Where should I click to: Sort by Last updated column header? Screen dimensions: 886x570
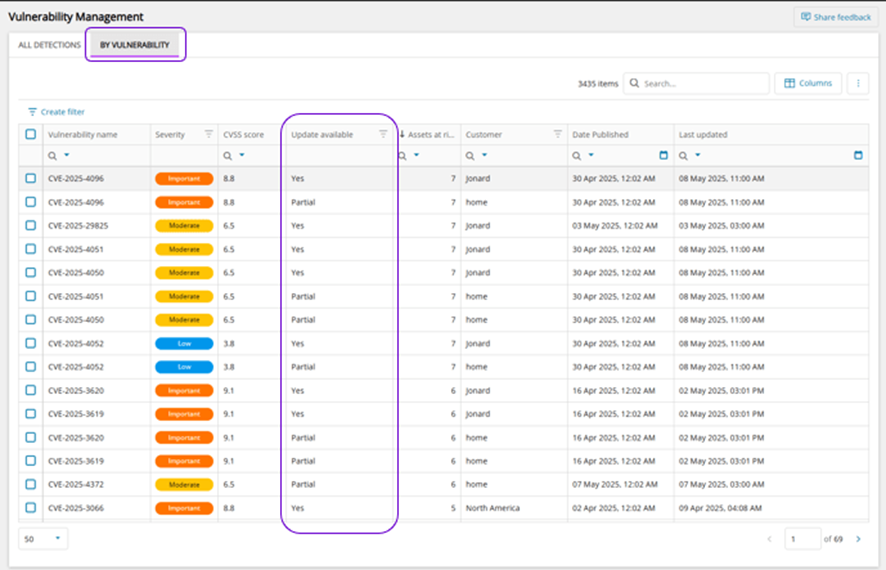[x=703, y=134]
